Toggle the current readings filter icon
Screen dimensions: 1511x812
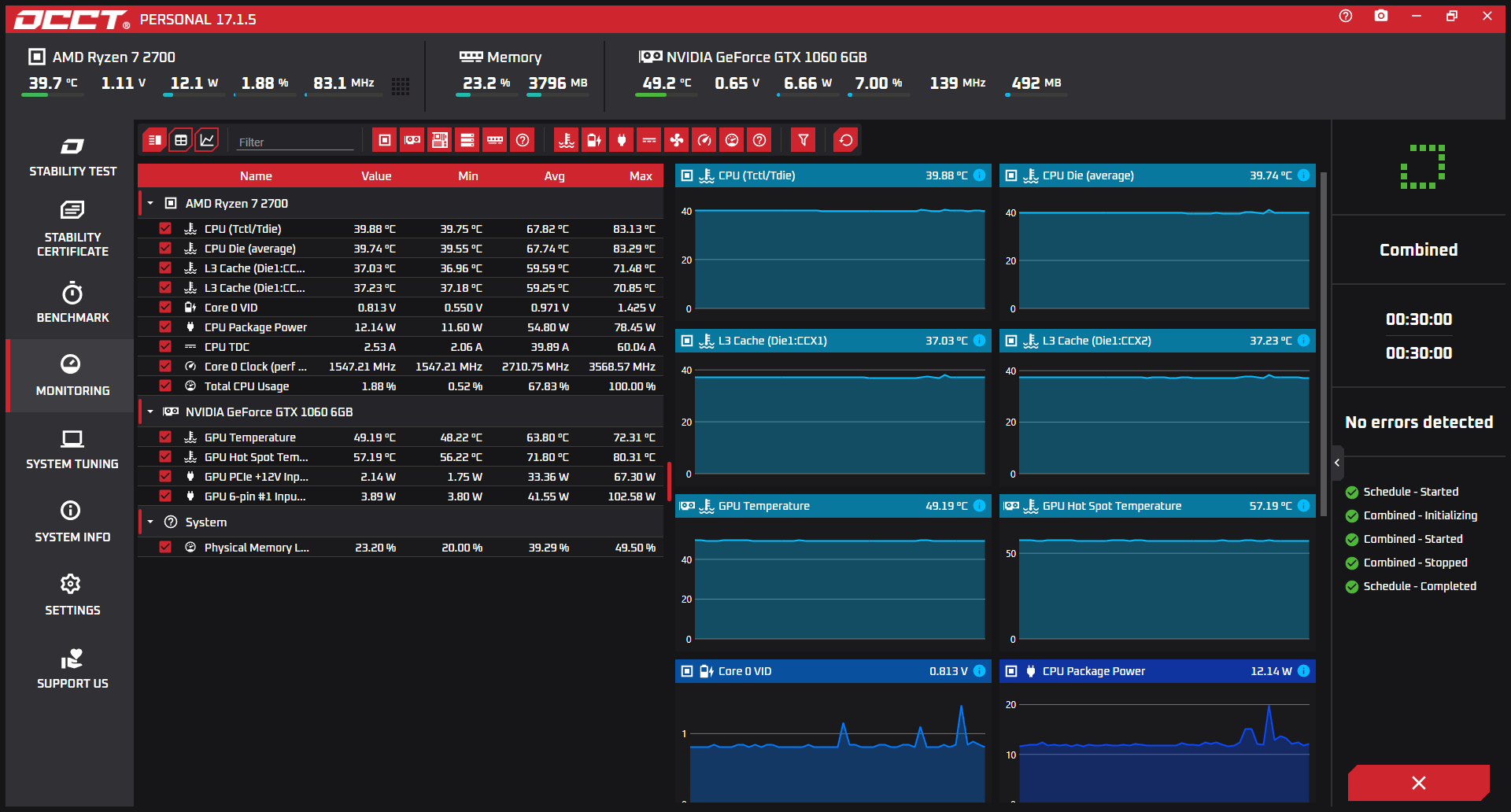pyautogui.click(x=649, y=140)
